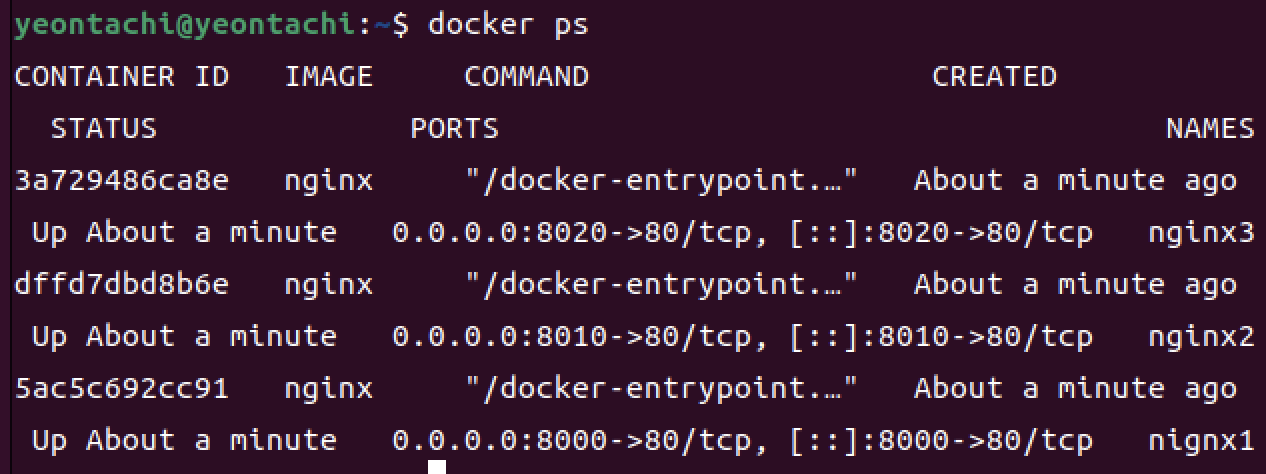Click the container ID dffd7dbd8b6e
The width and height of the screenshot is (1266, 474).
click(121, 285)
